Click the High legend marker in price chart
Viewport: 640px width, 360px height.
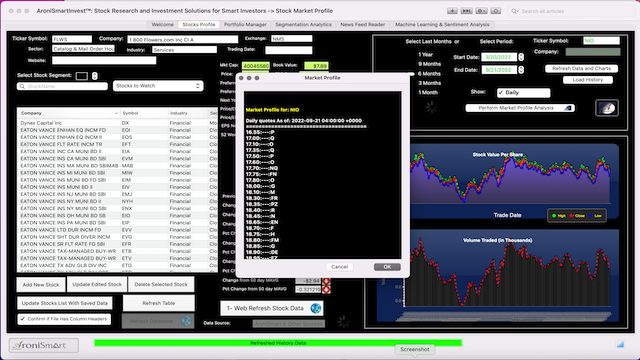pos(554,216)
